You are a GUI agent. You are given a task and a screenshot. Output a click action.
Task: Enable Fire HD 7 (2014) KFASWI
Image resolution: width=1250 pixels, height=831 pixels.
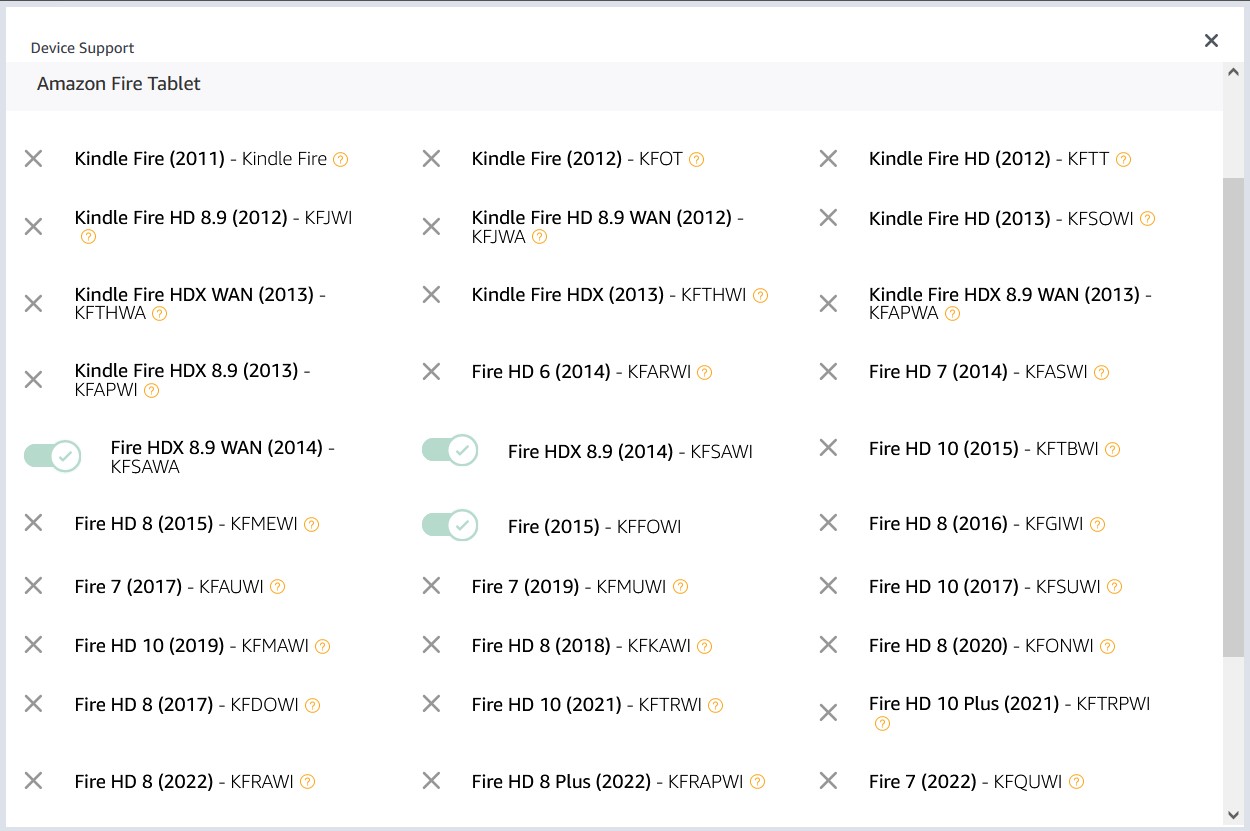pyautogui.click(x=828, y=371)
